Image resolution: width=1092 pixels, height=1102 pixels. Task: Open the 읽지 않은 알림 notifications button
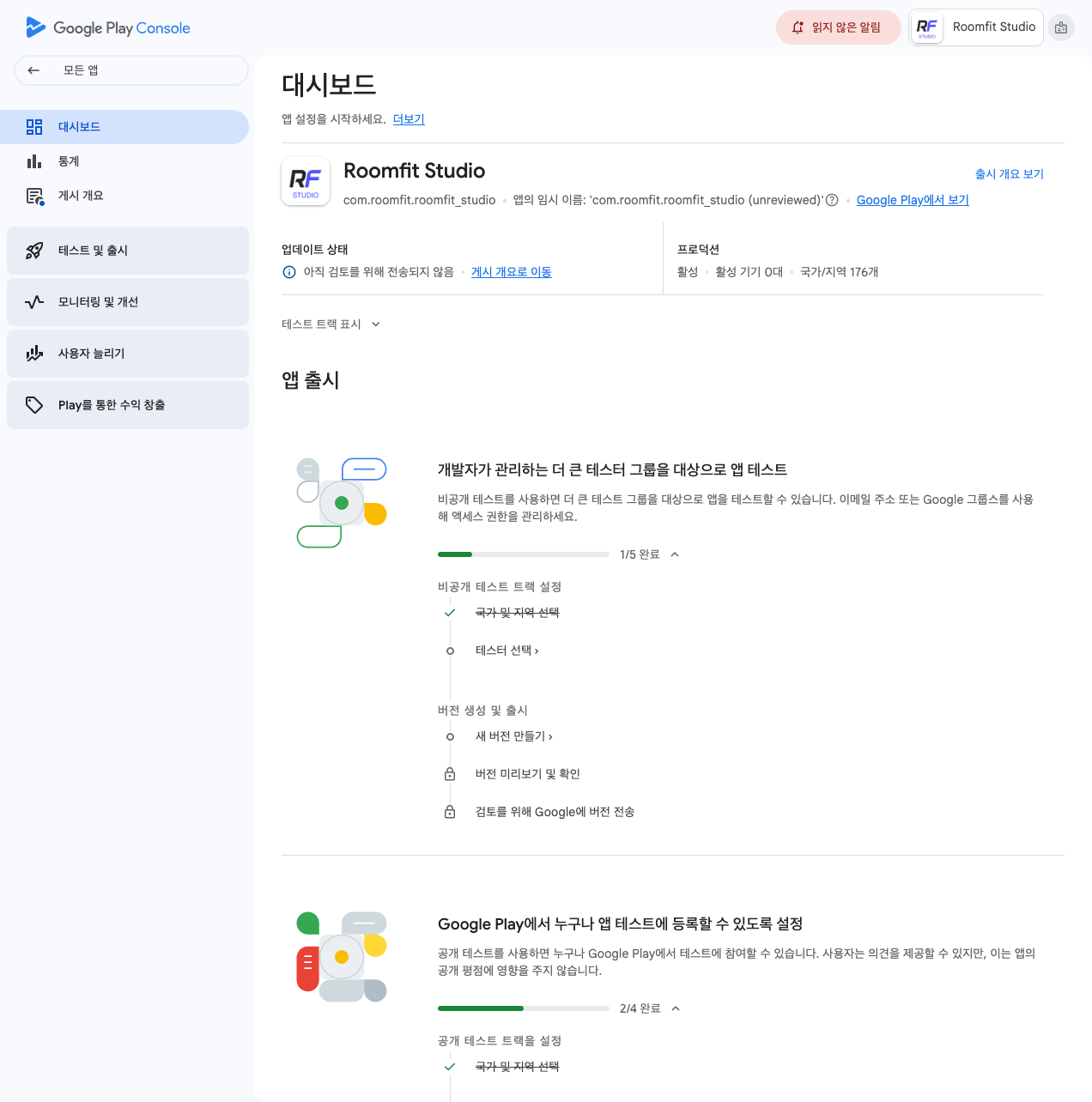[x=838, y=27]
